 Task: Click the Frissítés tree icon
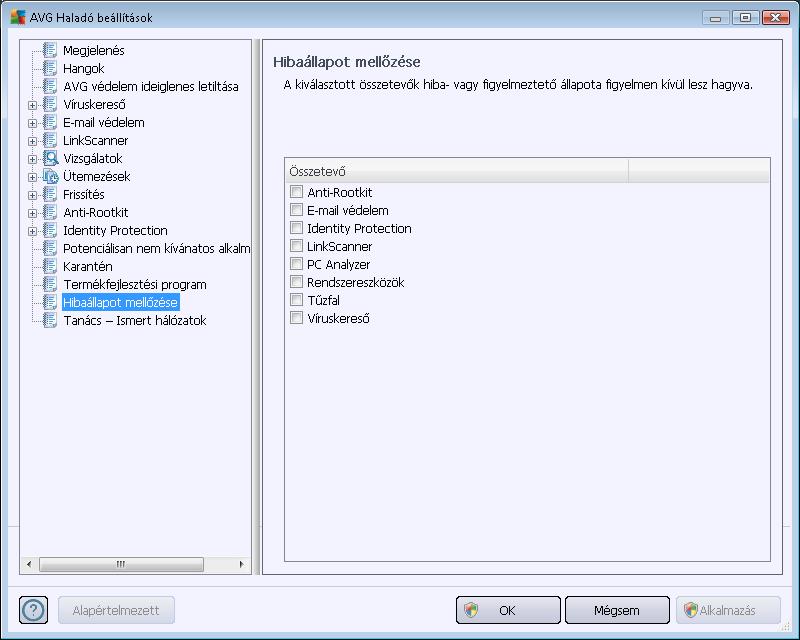[x=50, y=194]
